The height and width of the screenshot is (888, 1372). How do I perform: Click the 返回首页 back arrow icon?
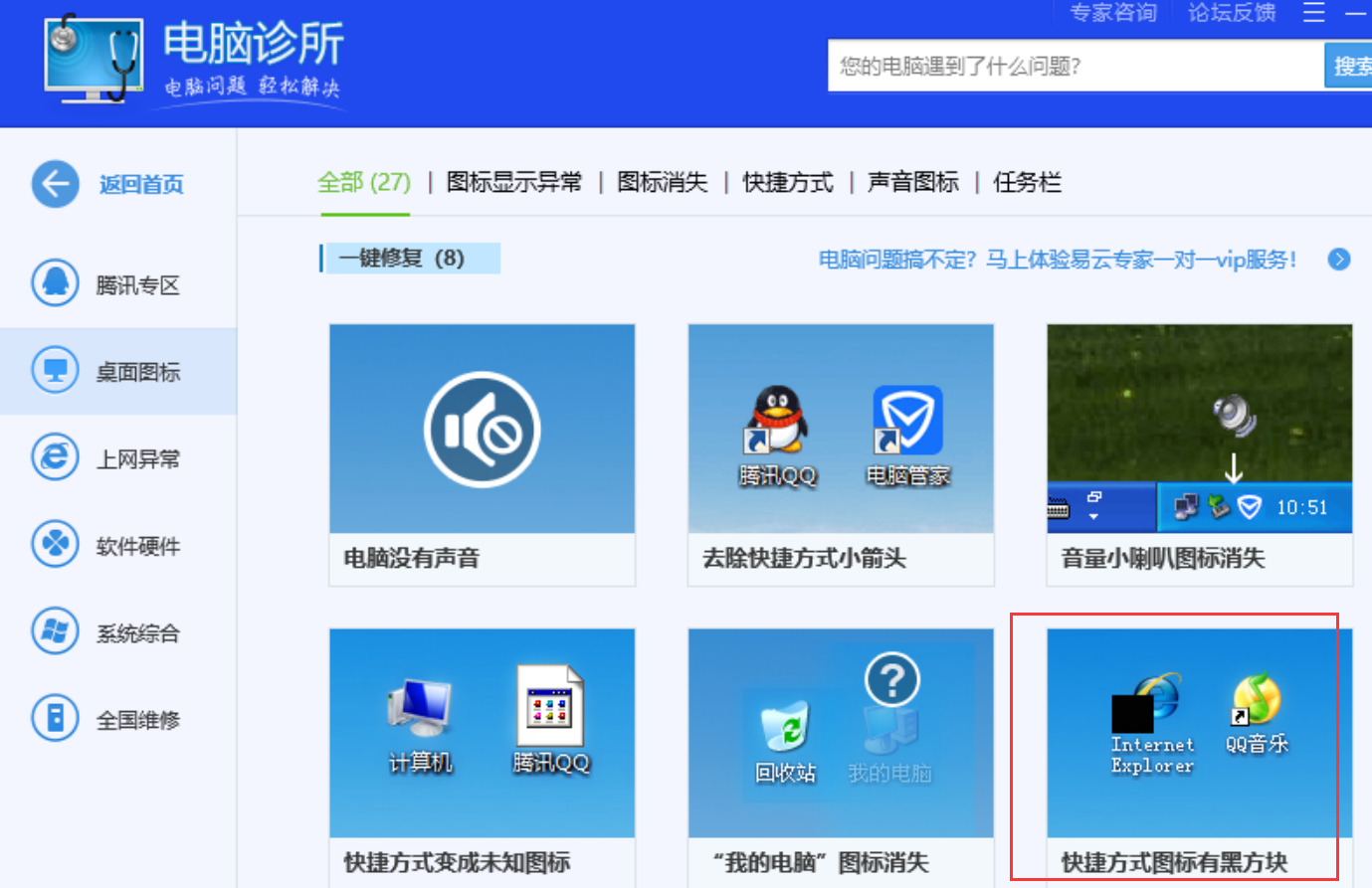(55, 184)
